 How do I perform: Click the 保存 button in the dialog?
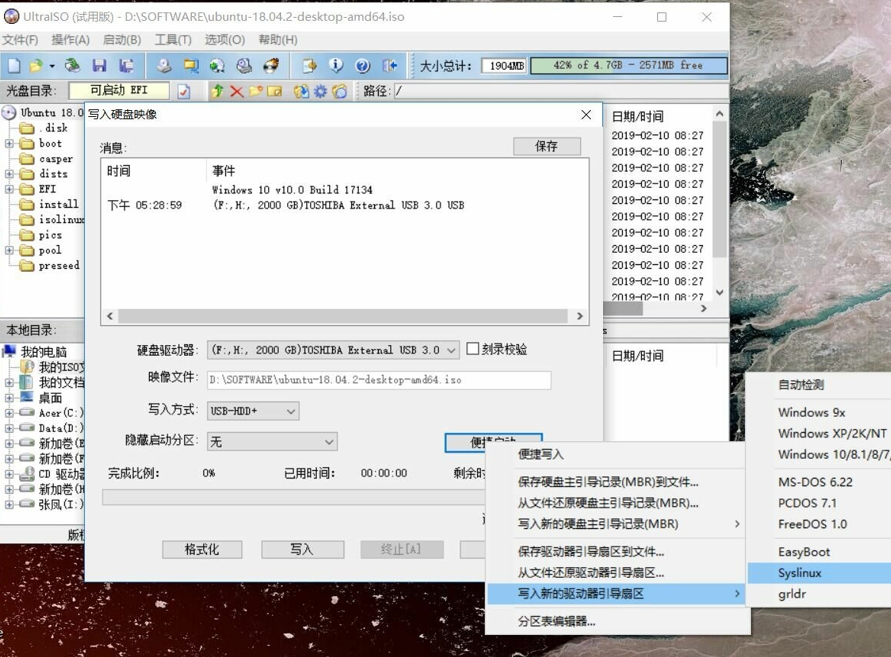[x=546, y=145]
